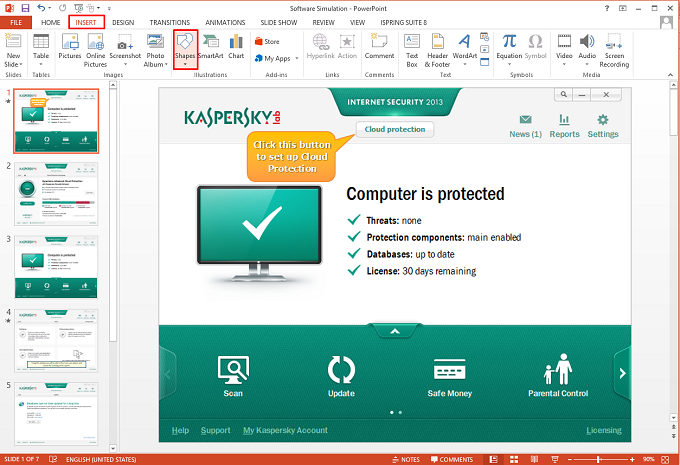680x465 pixels.
Task: Insert Slide Number small icon
Action: [484, 49]
